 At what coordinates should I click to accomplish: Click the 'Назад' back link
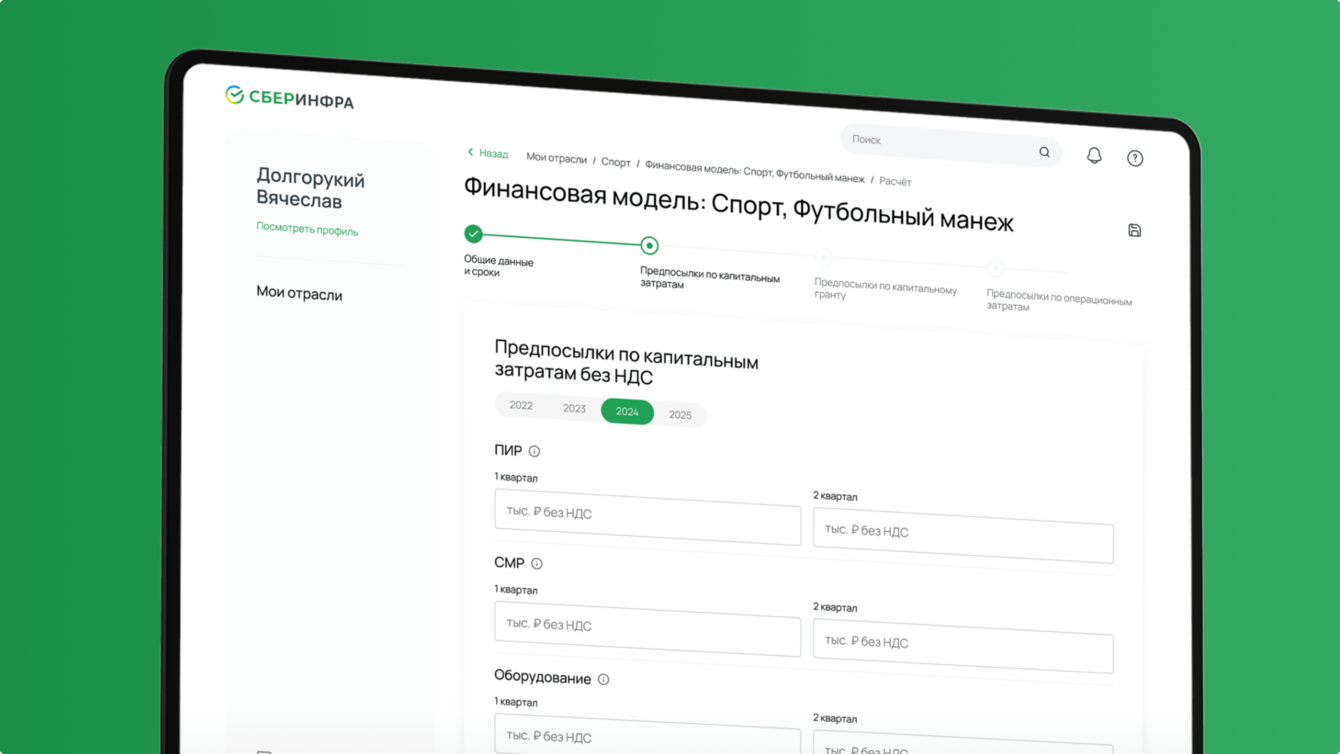[488, 153]
